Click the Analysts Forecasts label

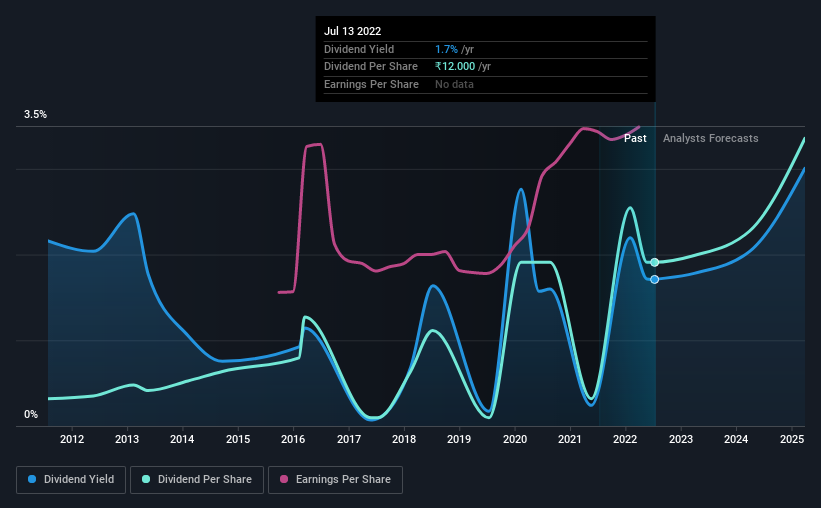pyautogui.click(x=711, y=138)
